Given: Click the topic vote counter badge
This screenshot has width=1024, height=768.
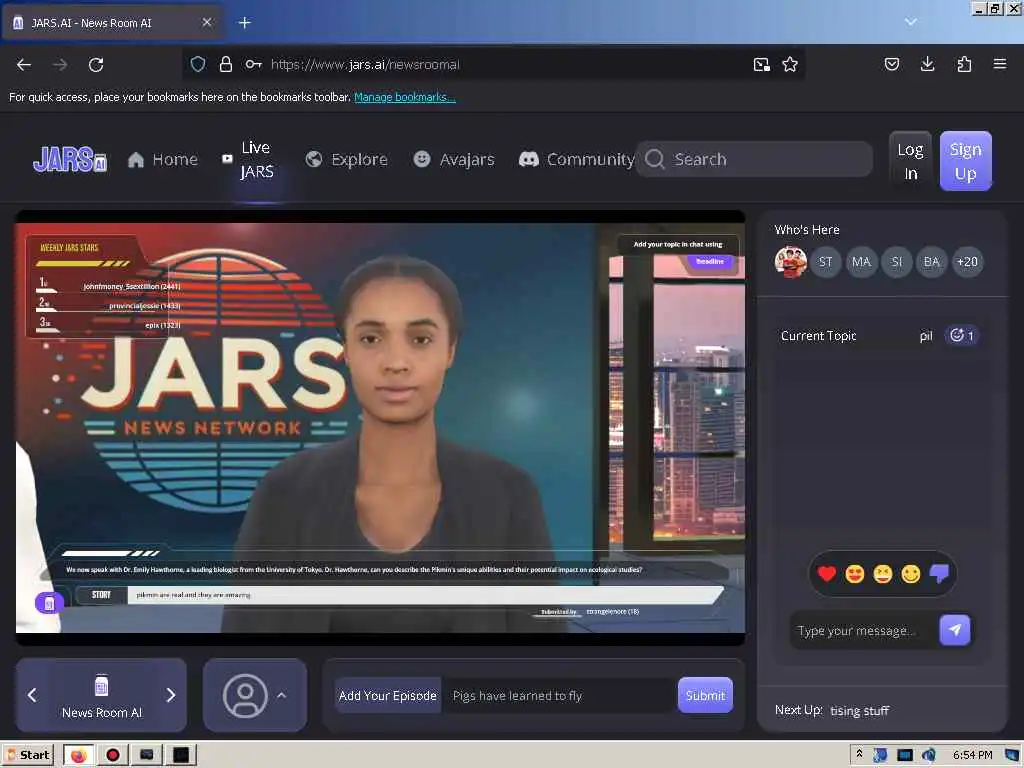Looking at the screenshot, I should (962, 336).
